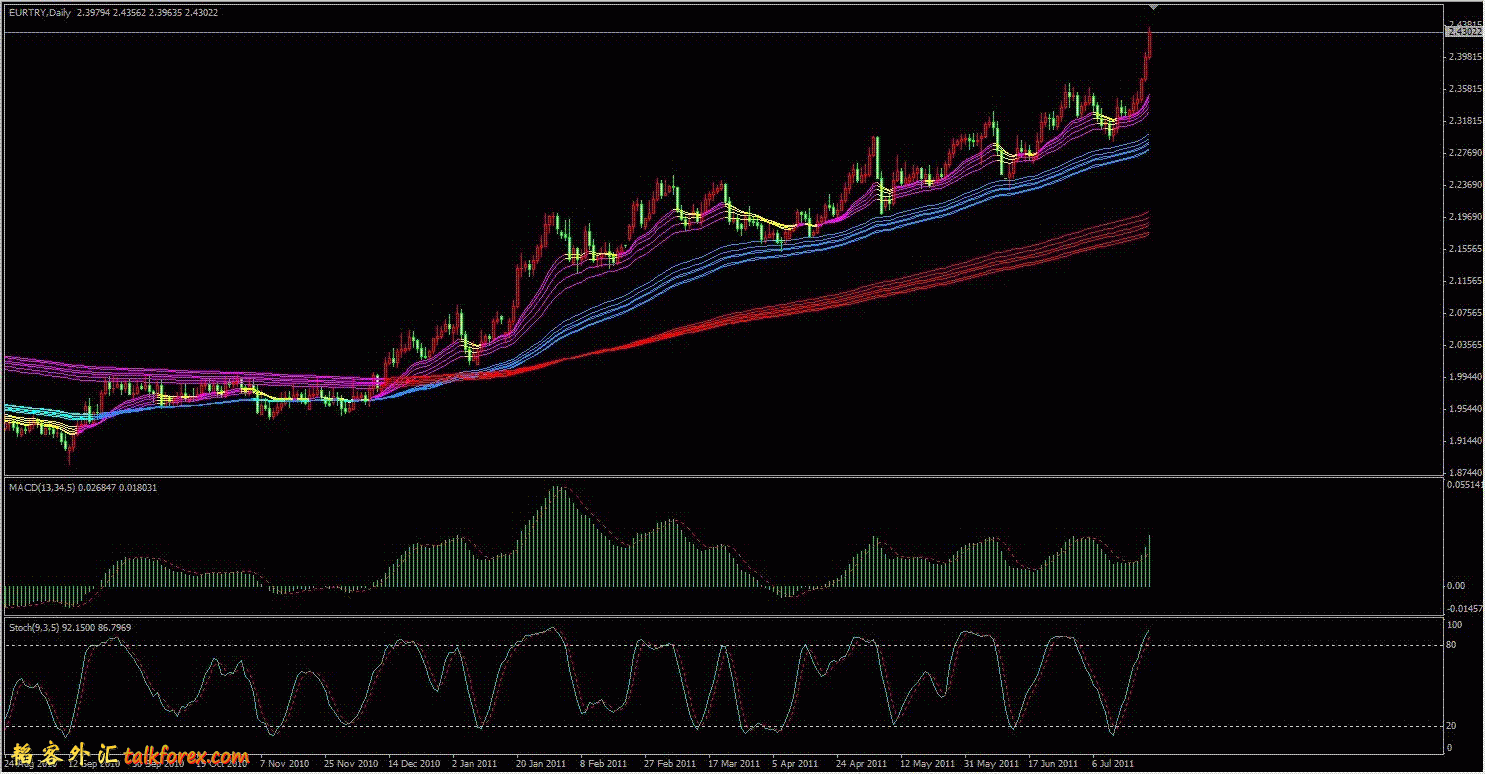Click the 20 Jan 2011 date label
The width and height of the screenshot is (1485, 774).
pyautogui.click(x=541, y=763)
